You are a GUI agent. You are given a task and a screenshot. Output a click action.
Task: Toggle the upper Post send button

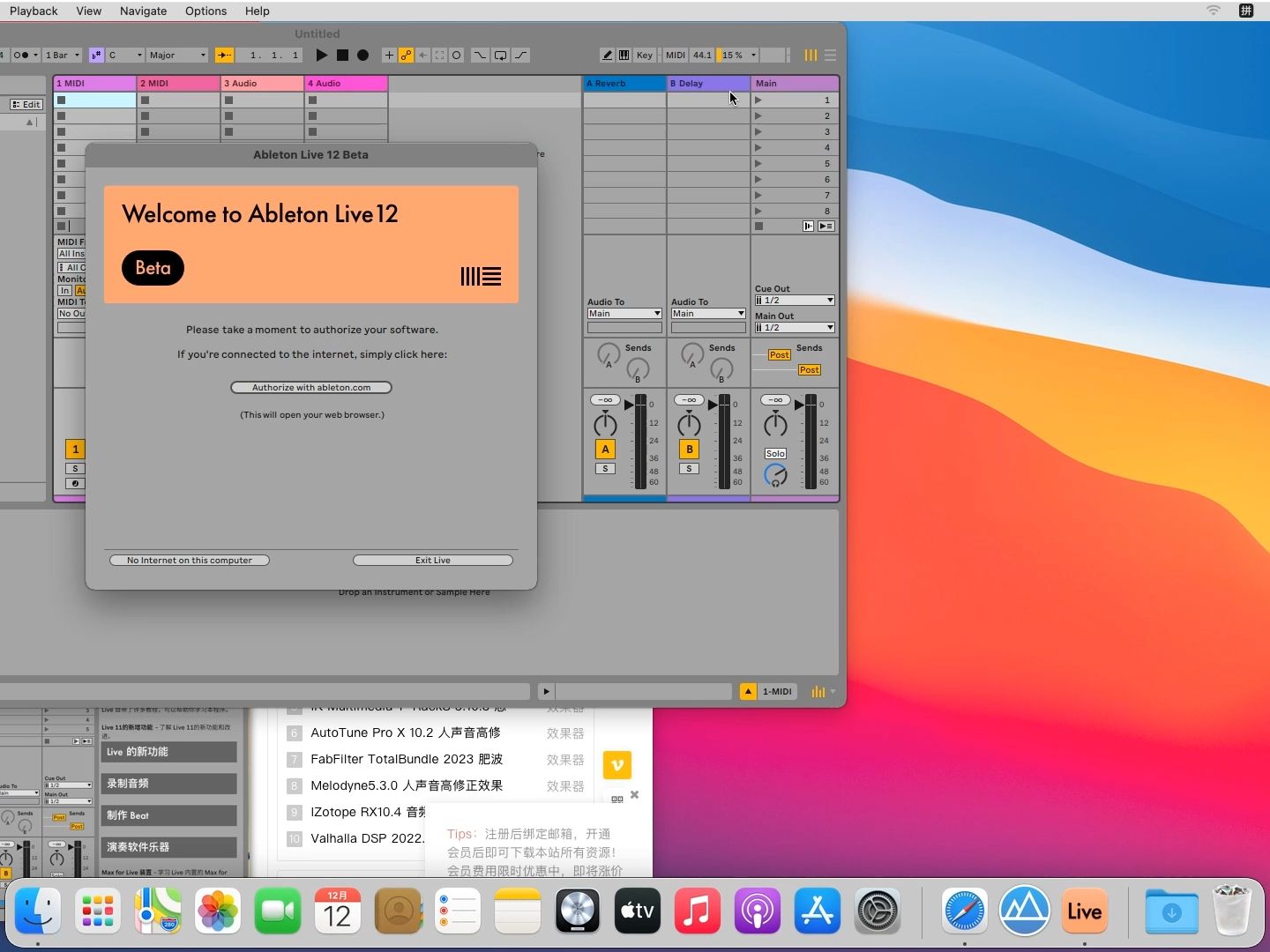coord(779,354)
